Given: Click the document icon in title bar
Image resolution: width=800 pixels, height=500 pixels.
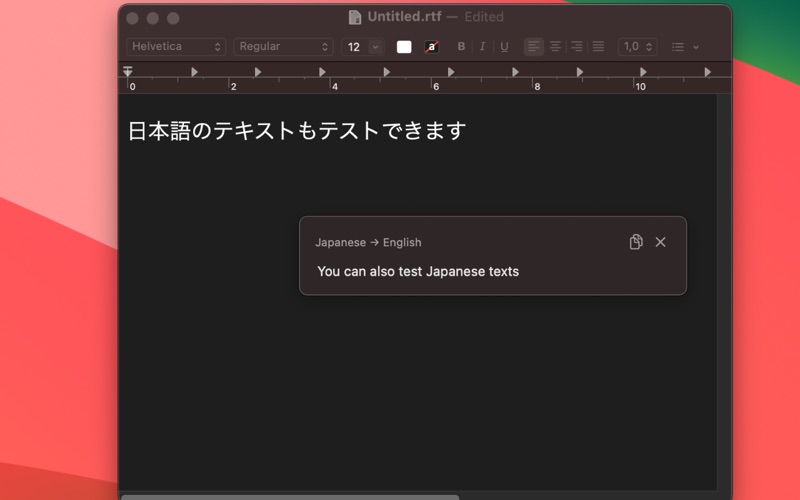Looking at the screenshot, I should 355,17.
